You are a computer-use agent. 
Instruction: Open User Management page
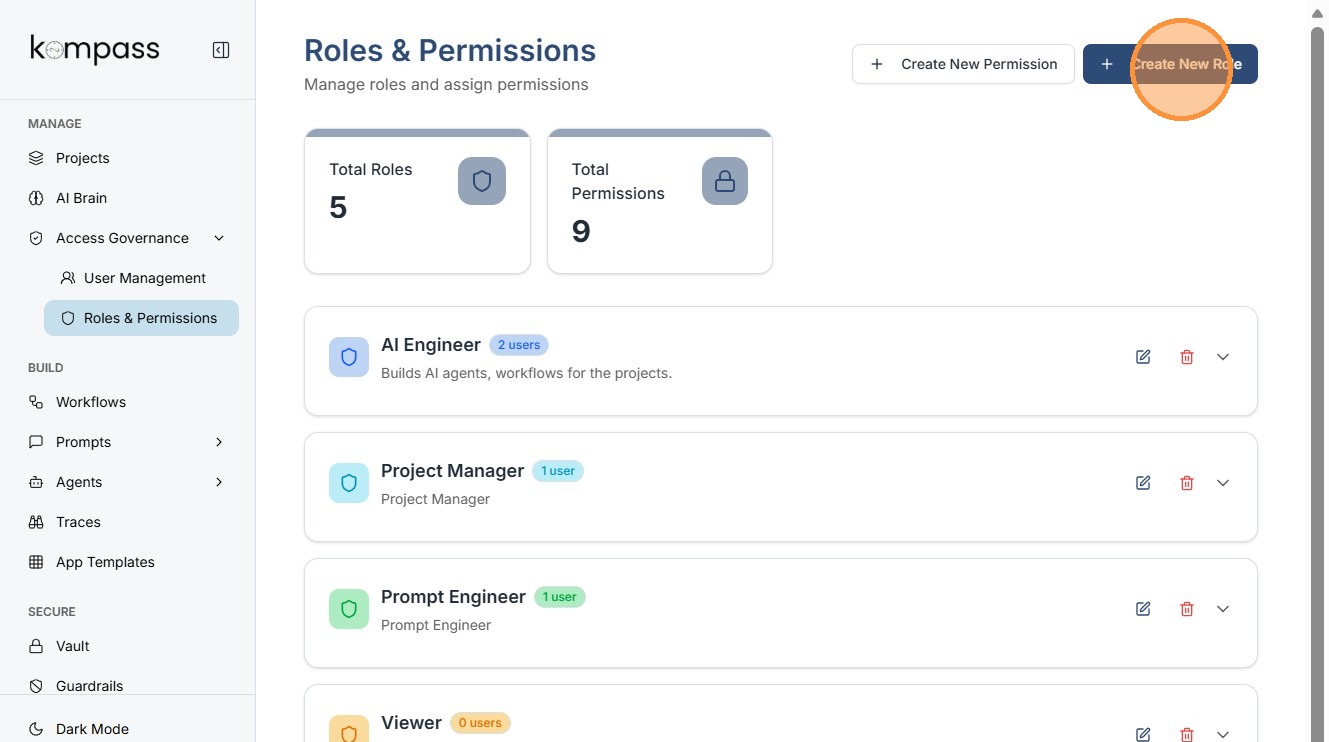click(144, 278)
